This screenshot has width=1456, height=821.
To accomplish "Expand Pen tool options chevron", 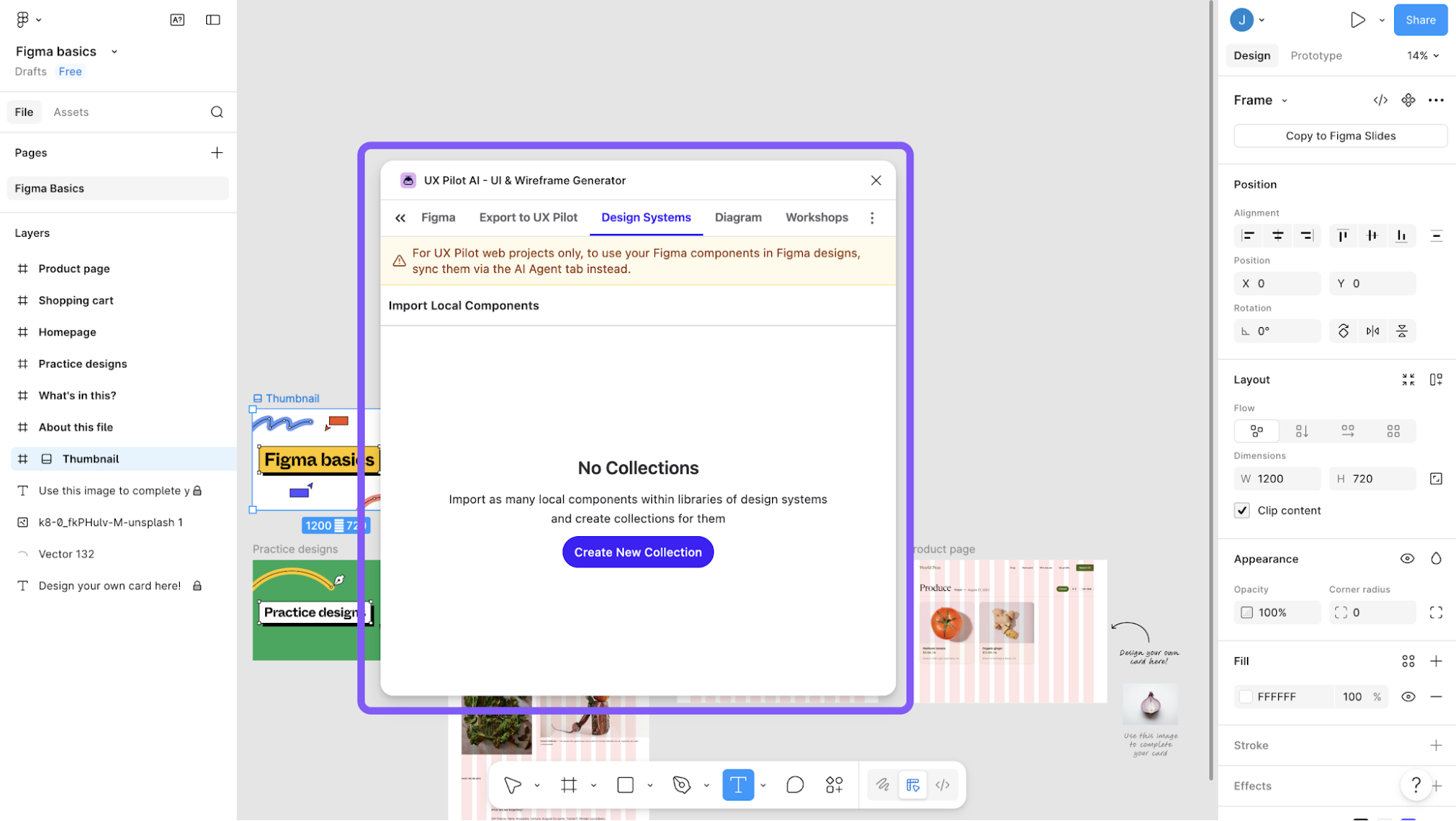I will [x=706, y=785].
